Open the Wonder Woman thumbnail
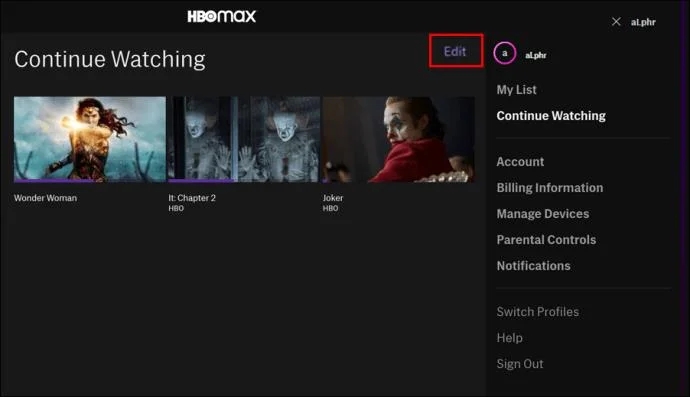690x397 pixels. (x=90, y=139)
